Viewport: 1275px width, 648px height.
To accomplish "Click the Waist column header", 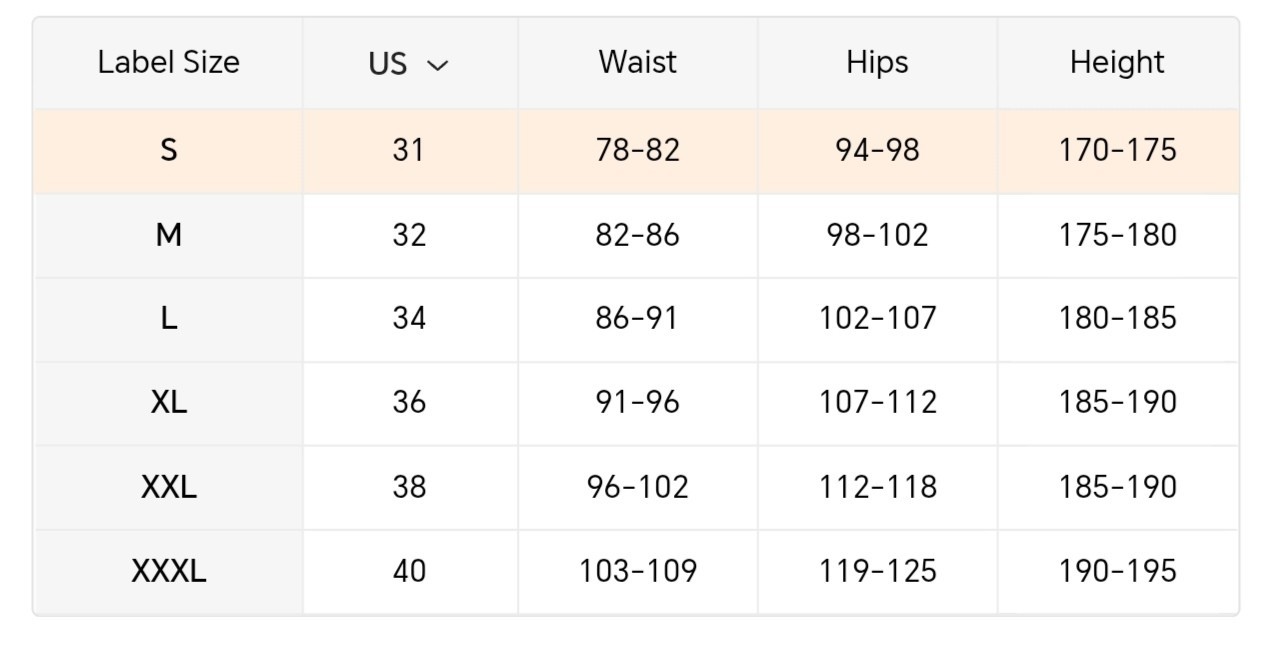I will [637, 63].
